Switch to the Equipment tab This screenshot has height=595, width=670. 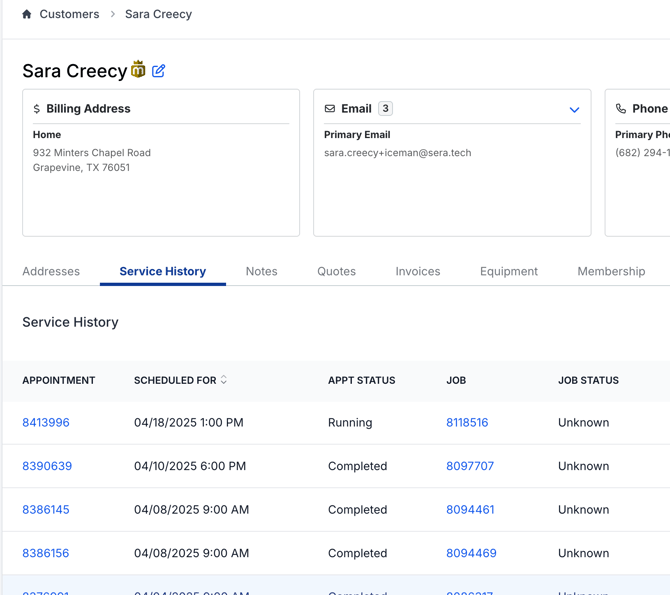pyautogui.click(x=509, y=271)
